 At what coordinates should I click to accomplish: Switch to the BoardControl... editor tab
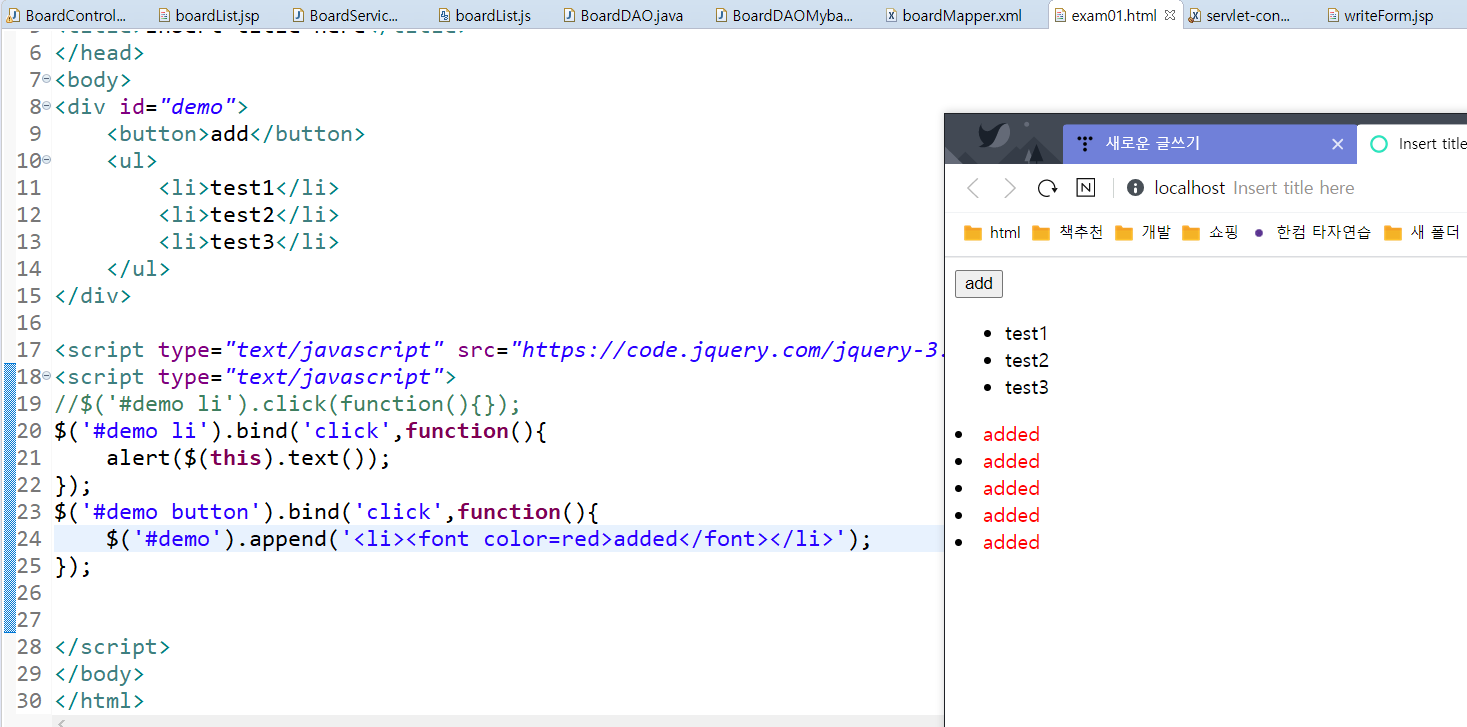(67, 16)
